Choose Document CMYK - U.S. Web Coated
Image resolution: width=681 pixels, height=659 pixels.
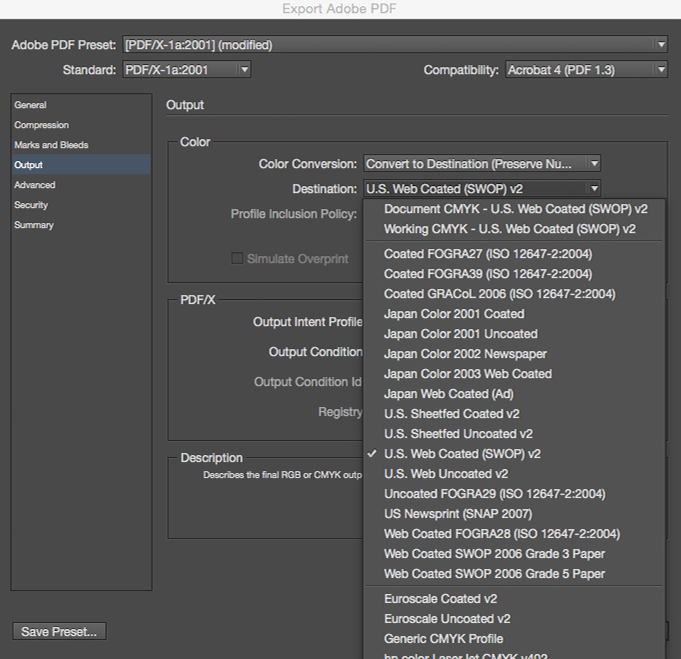coord(514,209)
